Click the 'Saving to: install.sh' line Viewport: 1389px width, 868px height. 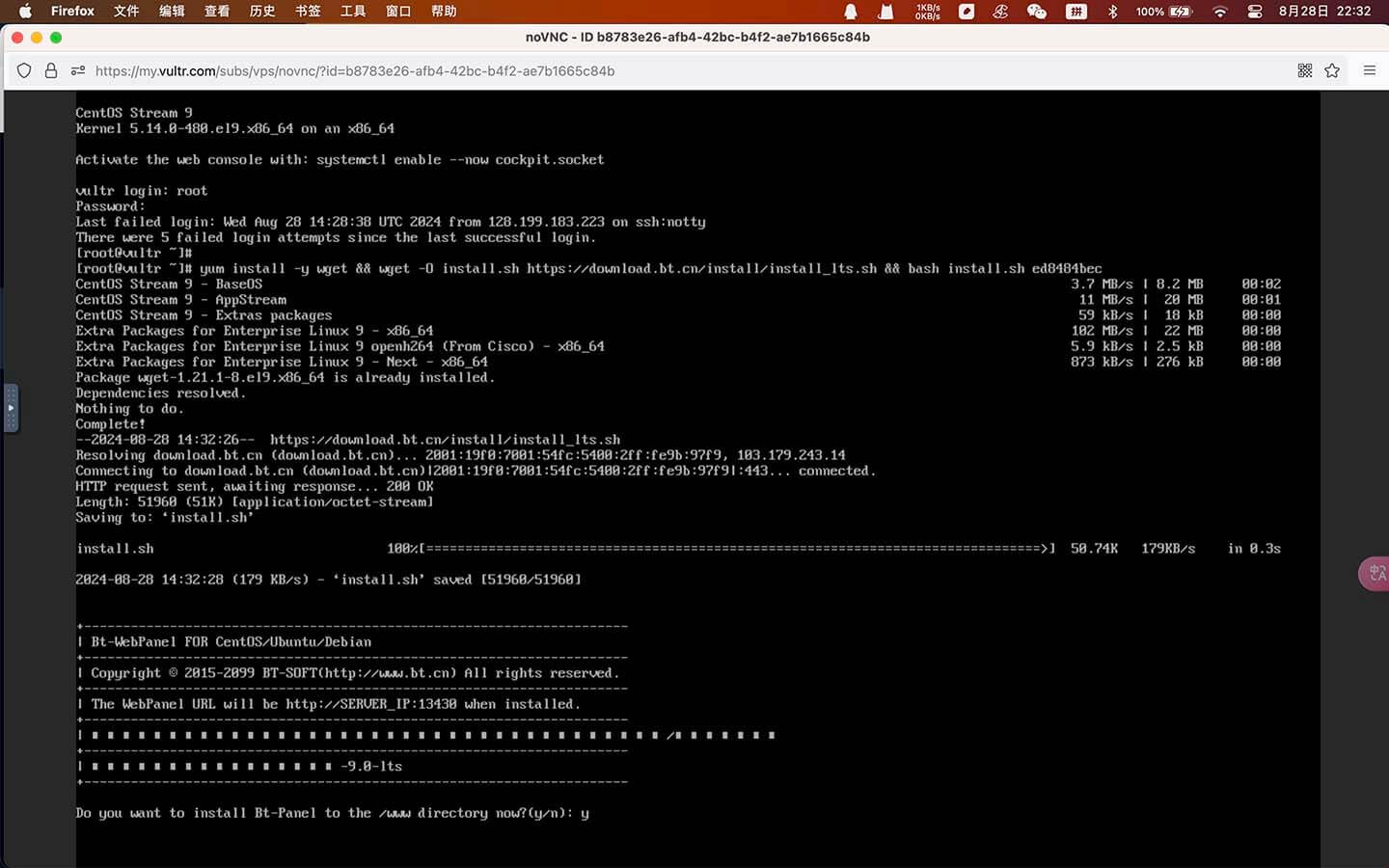click(x=165, y=518)
